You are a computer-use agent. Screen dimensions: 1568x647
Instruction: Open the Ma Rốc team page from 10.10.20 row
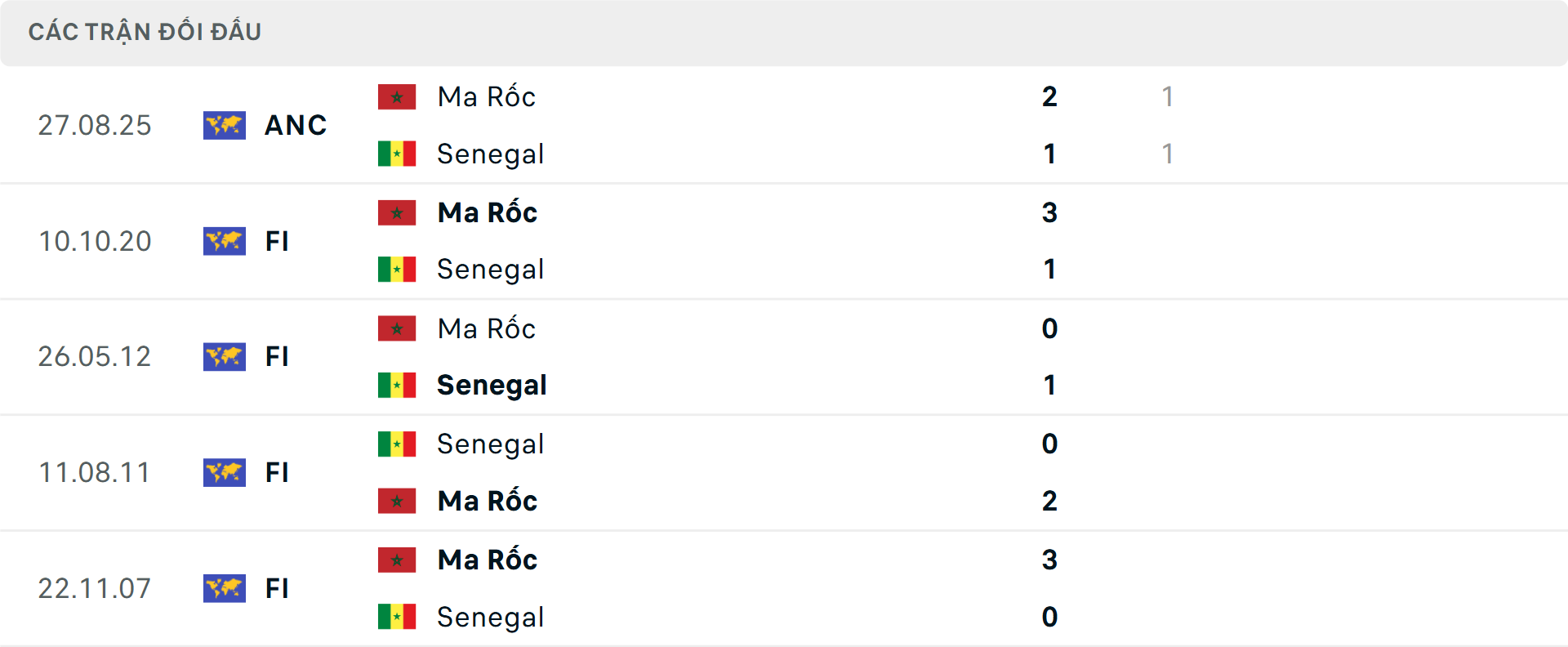click(487, 212)
